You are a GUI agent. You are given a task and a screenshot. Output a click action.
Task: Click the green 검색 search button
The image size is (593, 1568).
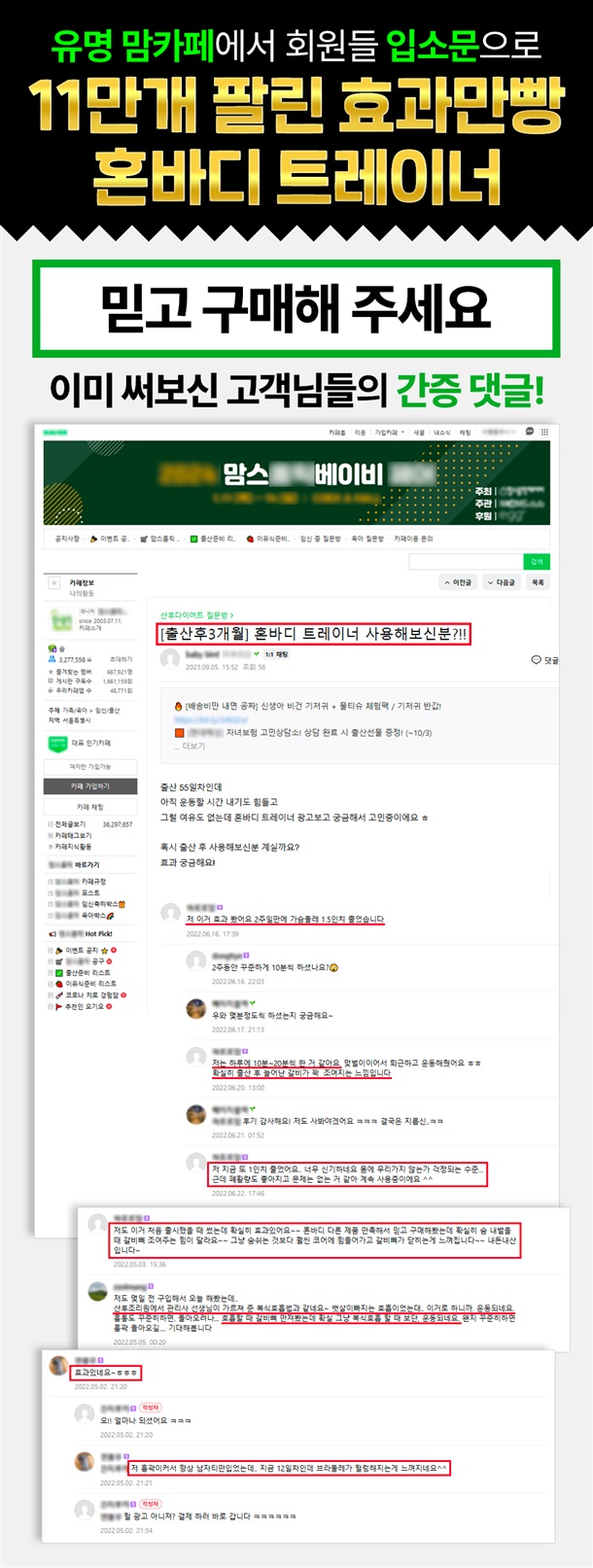(537, 562)
